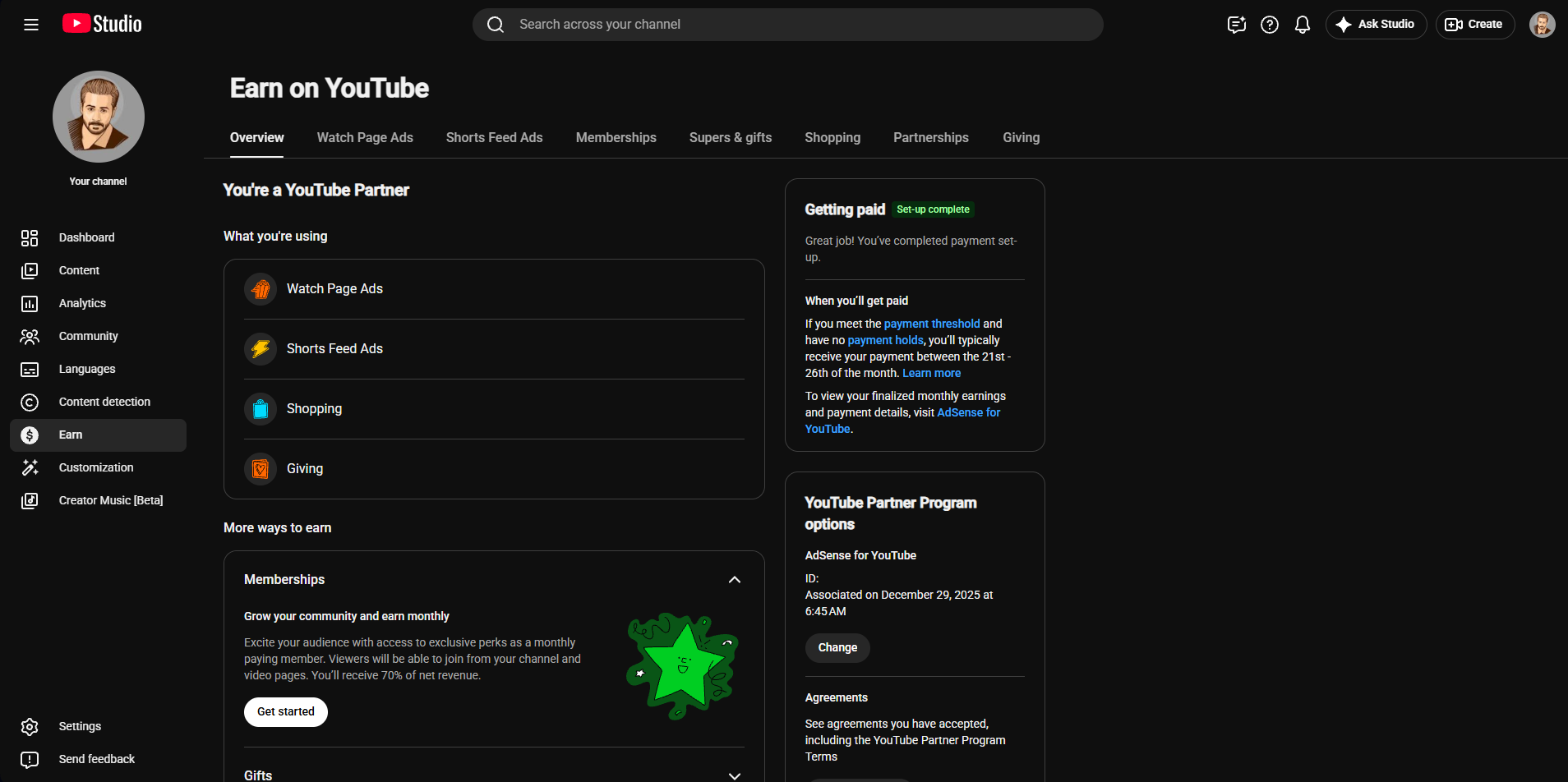Go to Content in the sidebar
Viewport: 1568px width, 782px height.
(x=99, y=270)
